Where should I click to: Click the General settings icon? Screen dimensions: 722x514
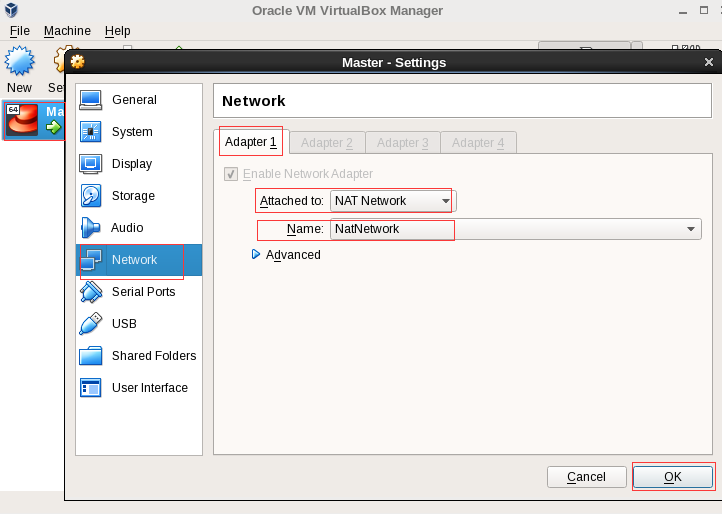click(91, 100)
